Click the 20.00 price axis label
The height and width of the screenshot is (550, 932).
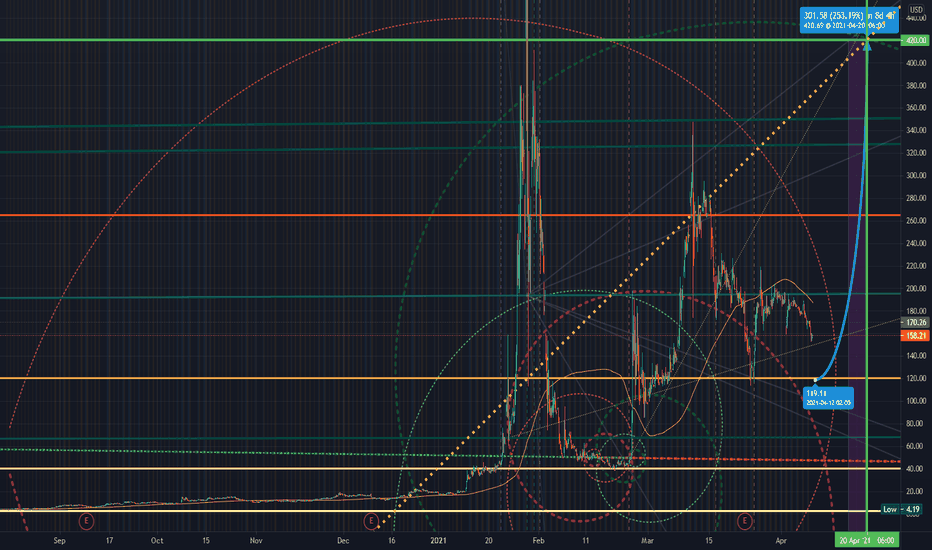point(916,491)
